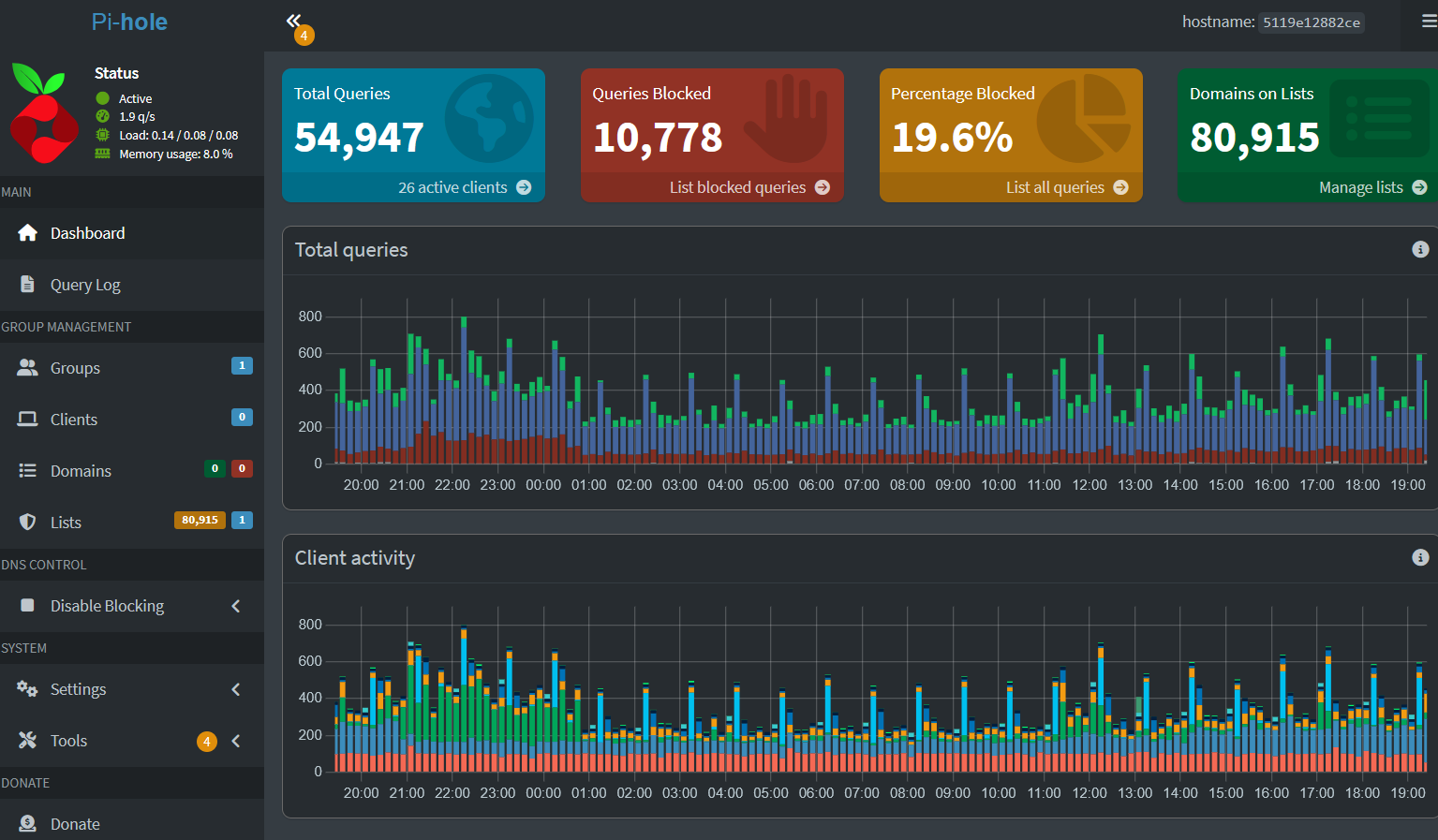Click the Lists badge showing 80,915
This screenshot has width=1438, height=840.
pos(200,520)
